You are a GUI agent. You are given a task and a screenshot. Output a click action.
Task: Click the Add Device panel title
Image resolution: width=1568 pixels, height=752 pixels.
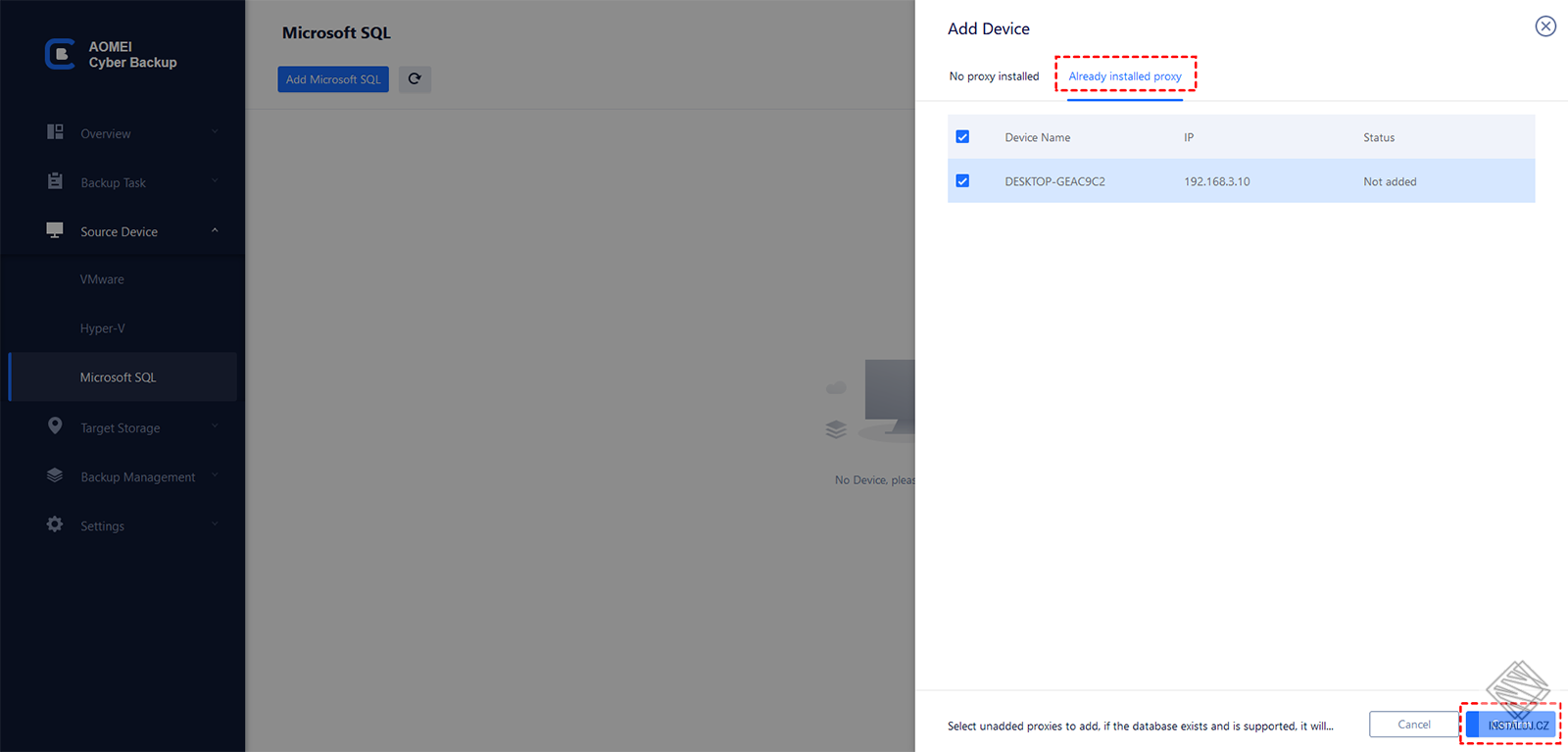click(988, 28)
